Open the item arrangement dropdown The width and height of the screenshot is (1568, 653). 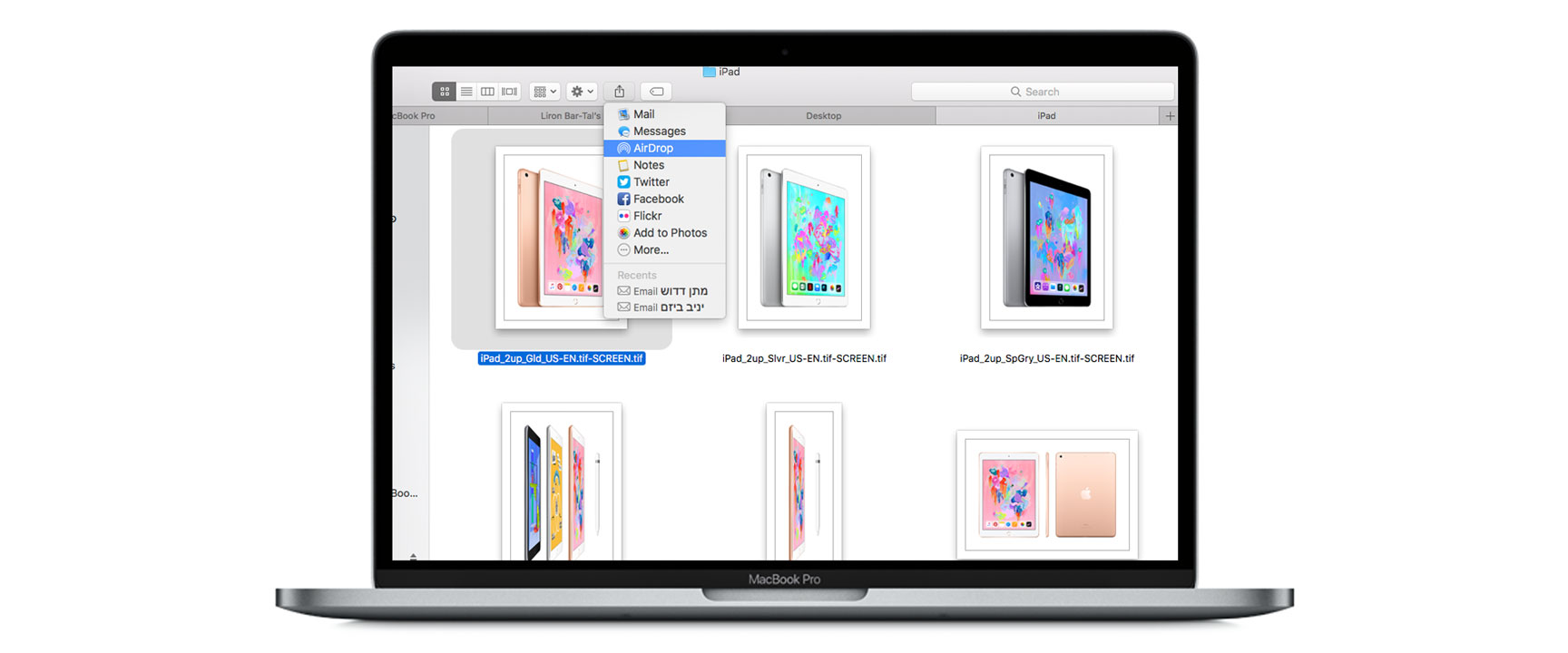[544, 92]
